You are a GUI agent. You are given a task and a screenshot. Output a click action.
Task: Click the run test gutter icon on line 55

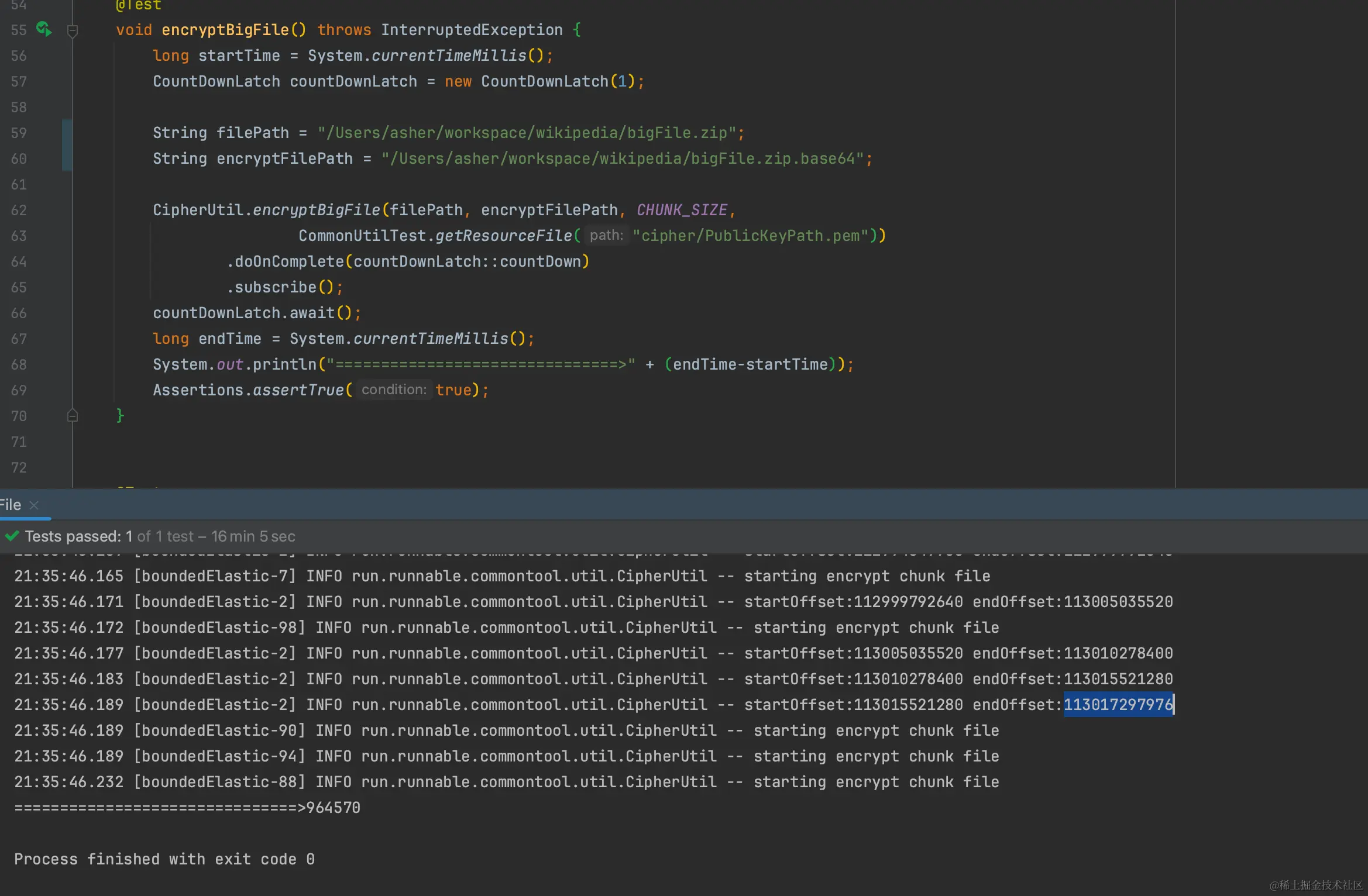click(44, 29)
